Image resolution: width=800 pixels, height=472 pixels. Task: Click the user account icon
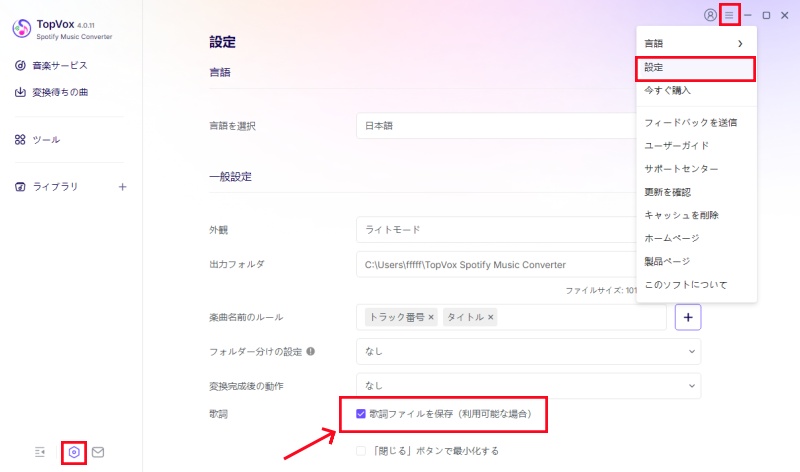click(710, 15)
